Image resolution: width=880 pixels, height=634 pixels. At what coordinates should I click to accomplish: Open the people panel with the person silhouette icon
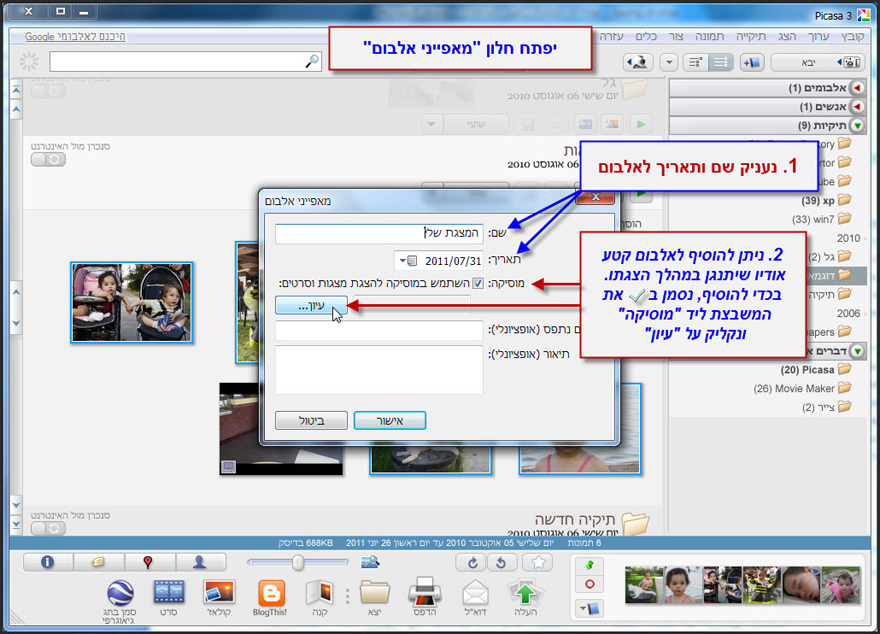(x=200, y=562)
